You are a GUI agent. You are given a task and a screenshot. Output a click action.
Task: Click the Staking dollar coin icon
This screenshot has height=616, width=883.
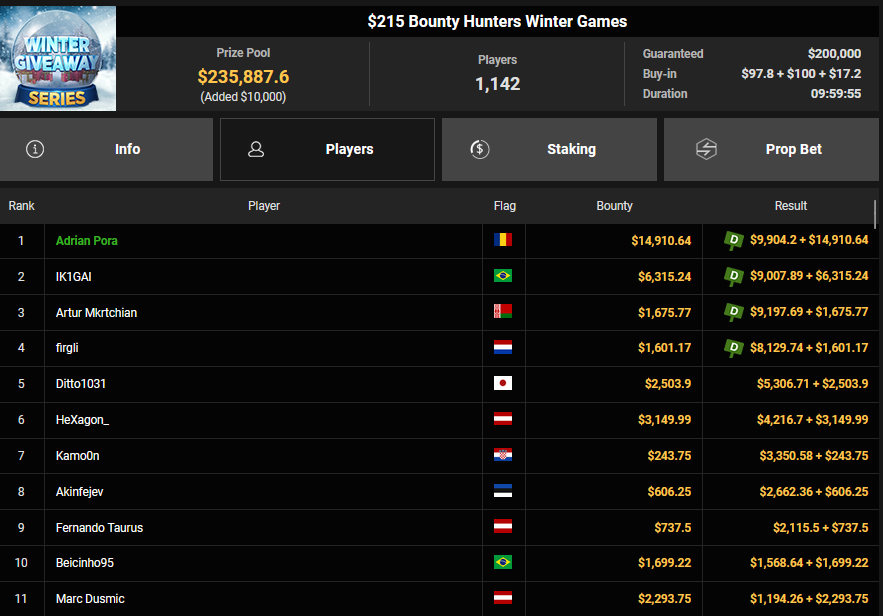pos(479,150)
